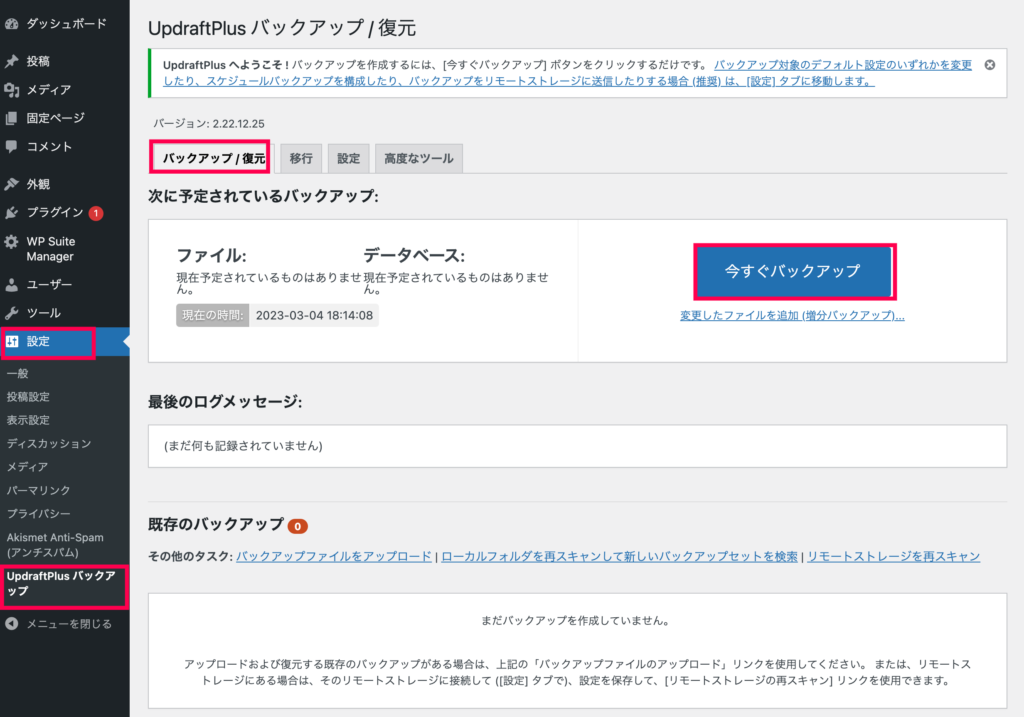Screen dimensions: 1024x717
Task: Click the 既存のバックアップ heading
Action: point(216,525)
